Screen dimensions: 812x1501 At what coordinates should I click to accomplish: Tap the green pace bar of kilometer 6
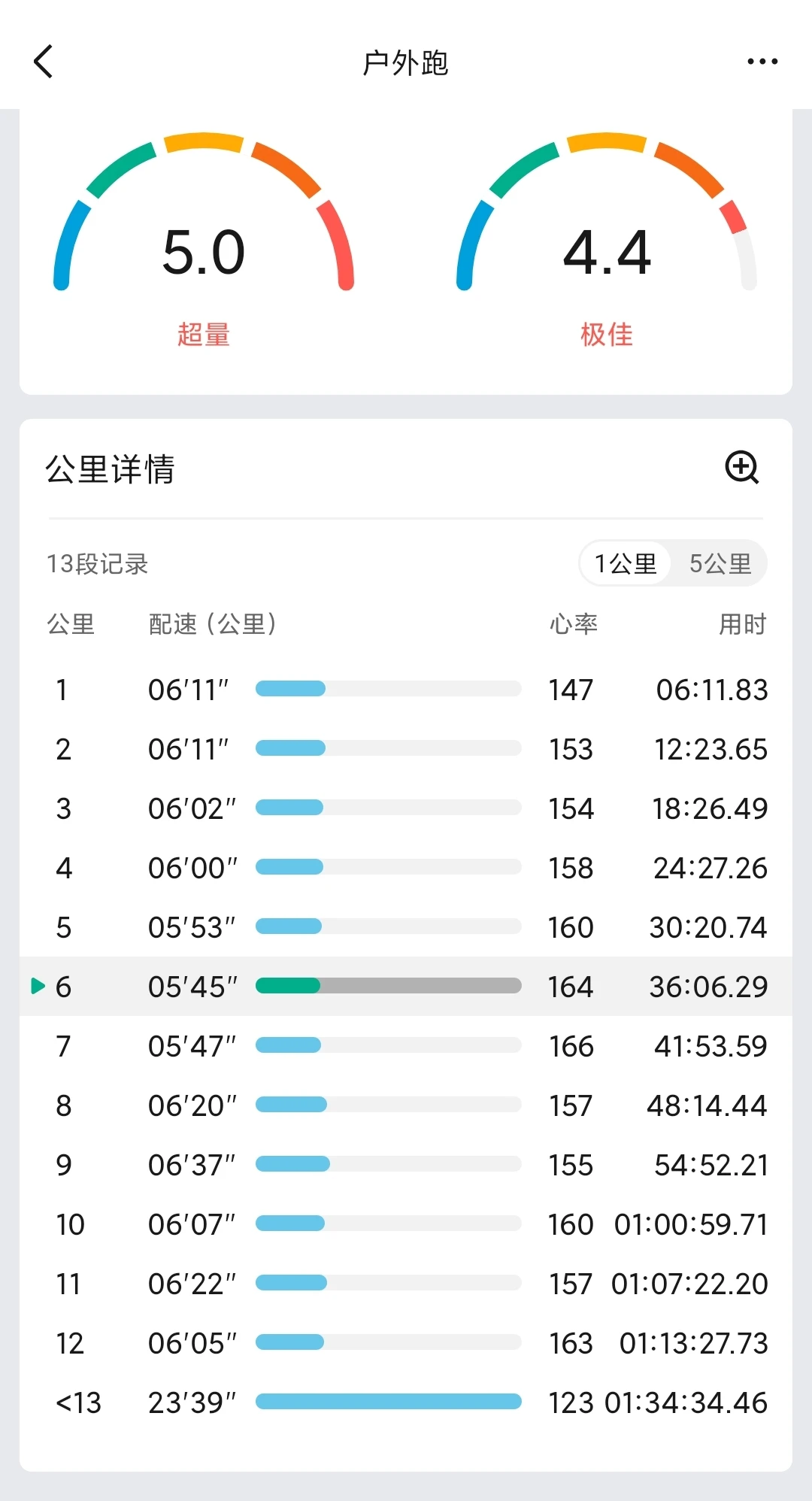pos(288,986)
